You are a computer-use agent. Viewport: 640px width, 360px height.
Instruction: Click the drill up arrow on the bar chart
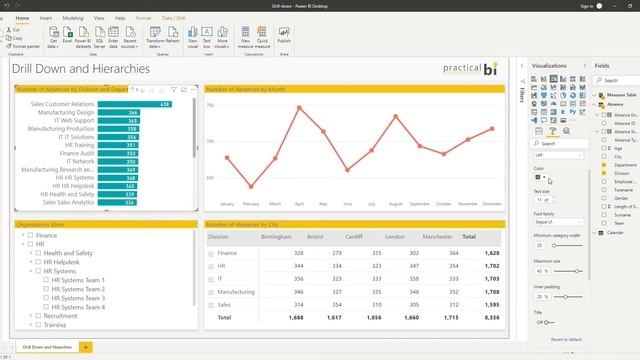pos(133,90)
